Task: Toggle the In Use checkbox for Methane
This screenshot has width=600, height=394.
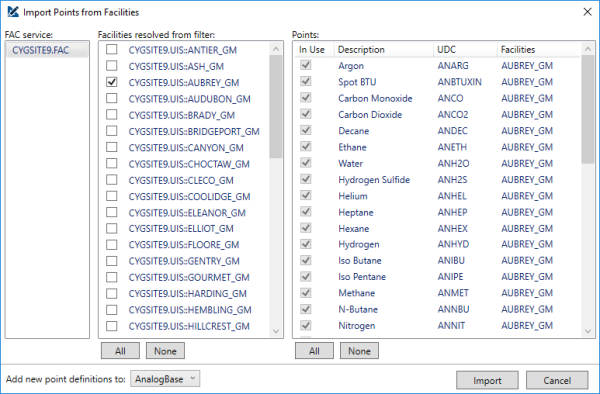Action: [305, 293]
